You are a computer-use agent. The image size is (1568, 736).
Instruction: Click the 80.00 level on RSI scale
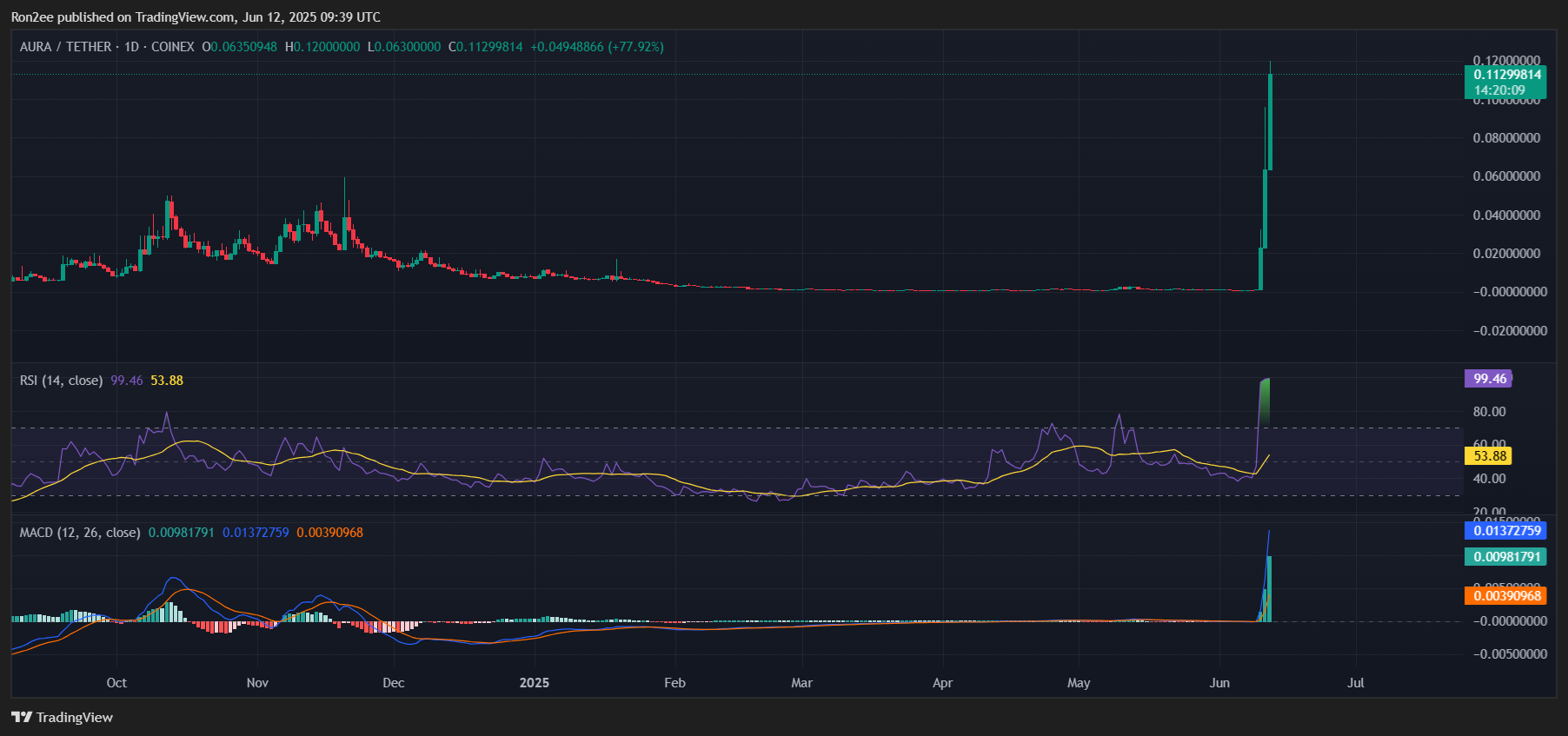[1489, 412]
